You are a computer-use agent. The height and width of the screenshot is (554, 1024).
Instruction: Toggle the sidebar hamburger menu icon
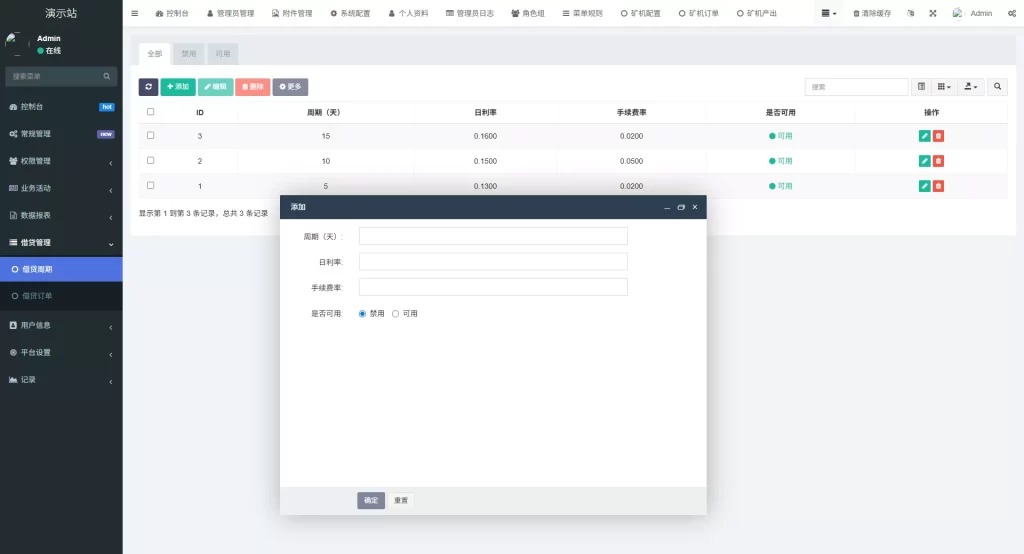pos(135,13)
